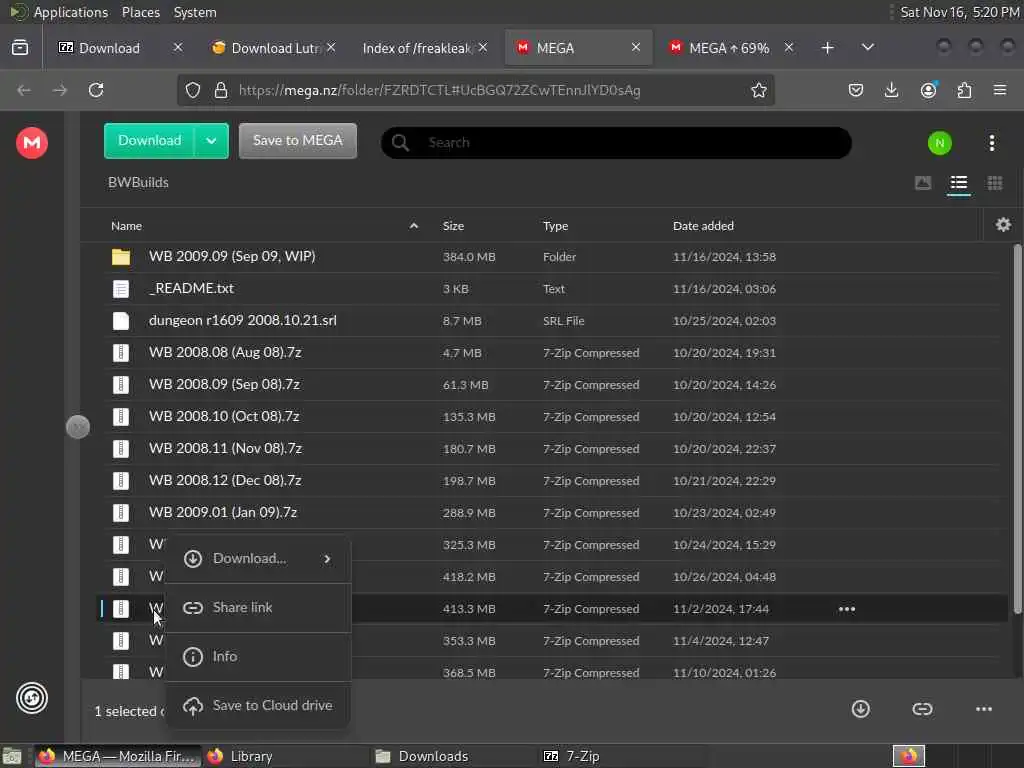Select the WB 2009.09 (Sep 09, WIP) folder row

552,257
